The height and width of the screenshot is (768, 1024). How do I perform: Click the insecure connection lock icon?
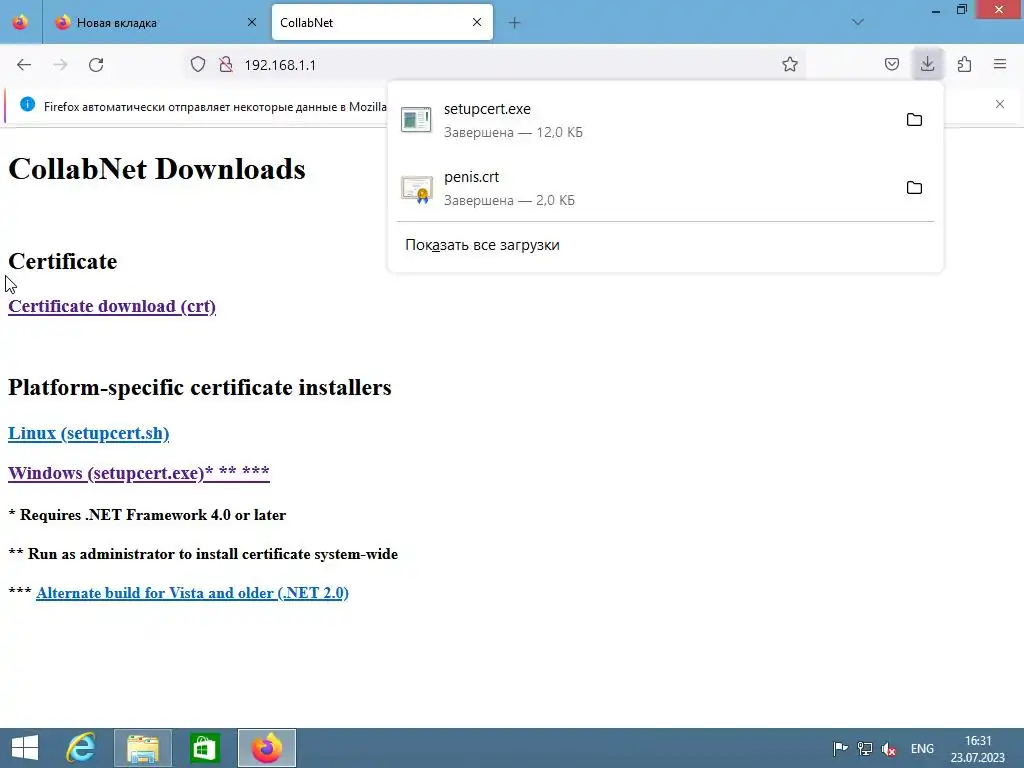226,65
